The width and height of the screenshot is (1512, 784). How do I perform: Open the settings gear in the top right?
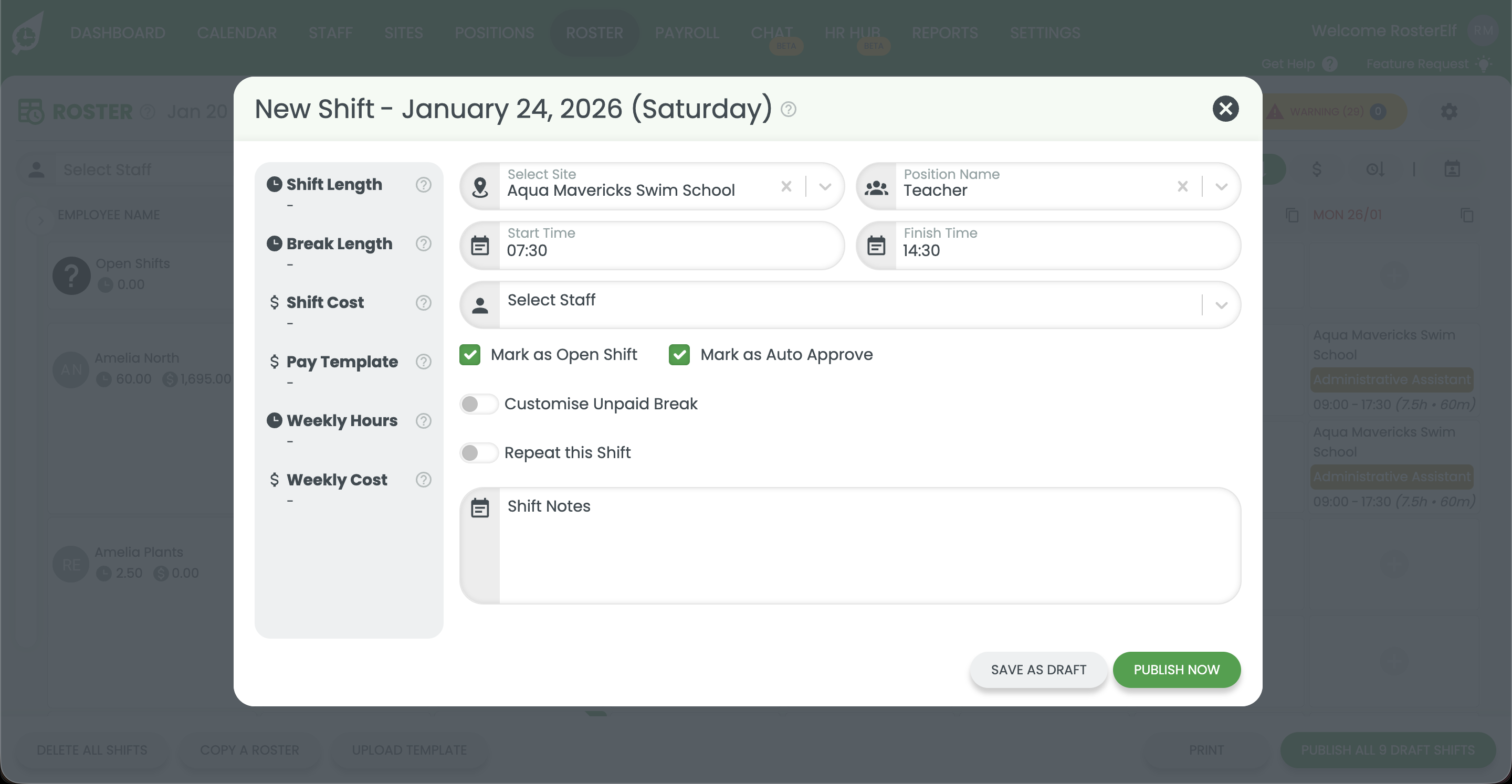pos(1449,111)
